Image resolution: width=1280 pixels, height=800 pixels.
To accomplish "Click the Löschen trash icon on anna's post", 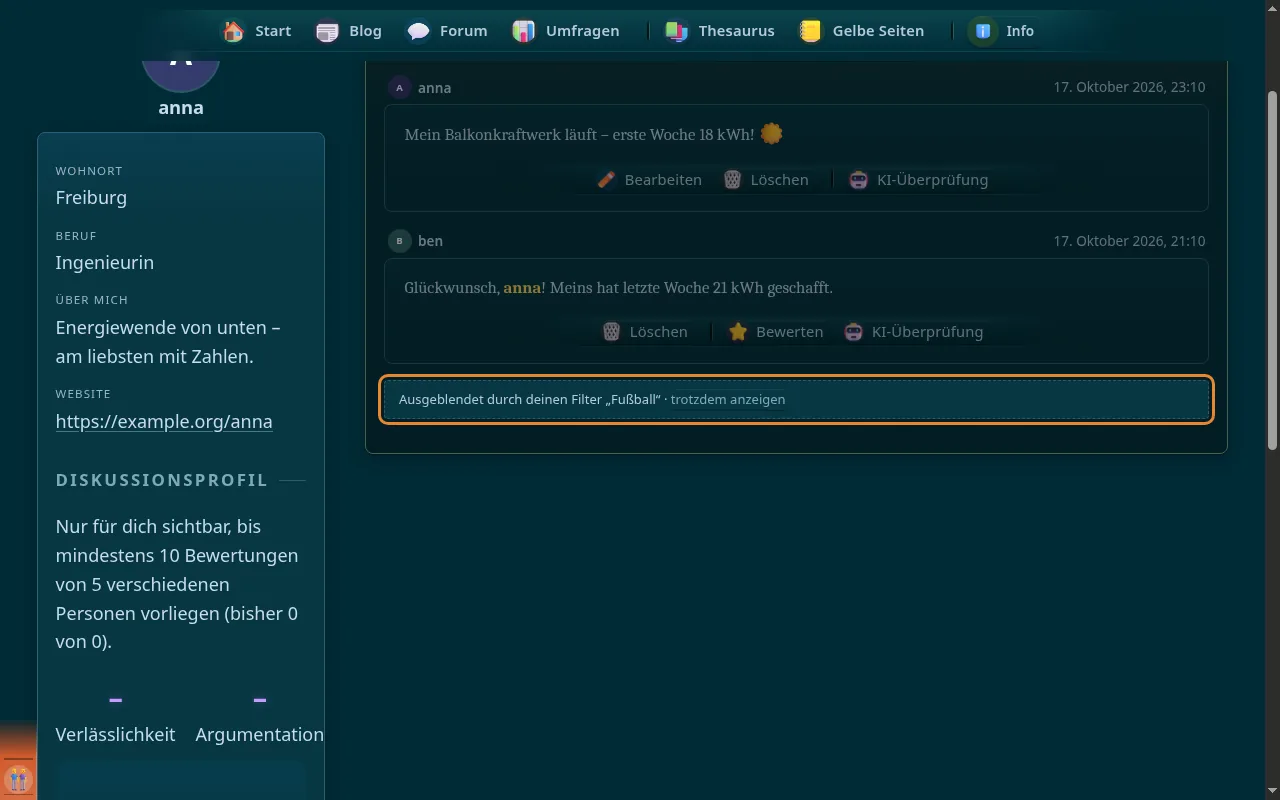I will click(x=732, y=180).
